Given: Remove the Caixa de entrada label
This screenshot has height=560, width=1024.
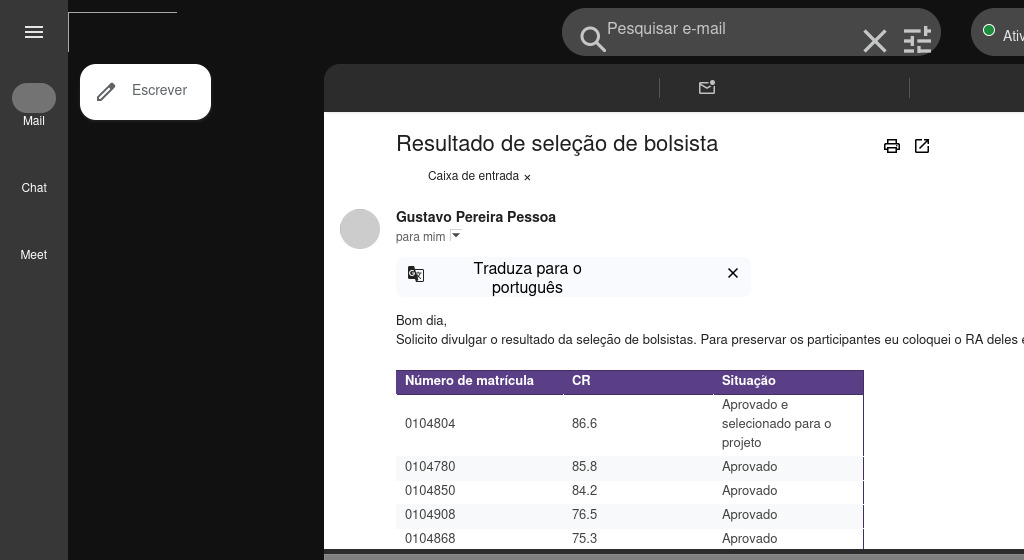Looking at the screenshot, I should tap(527, 177).
